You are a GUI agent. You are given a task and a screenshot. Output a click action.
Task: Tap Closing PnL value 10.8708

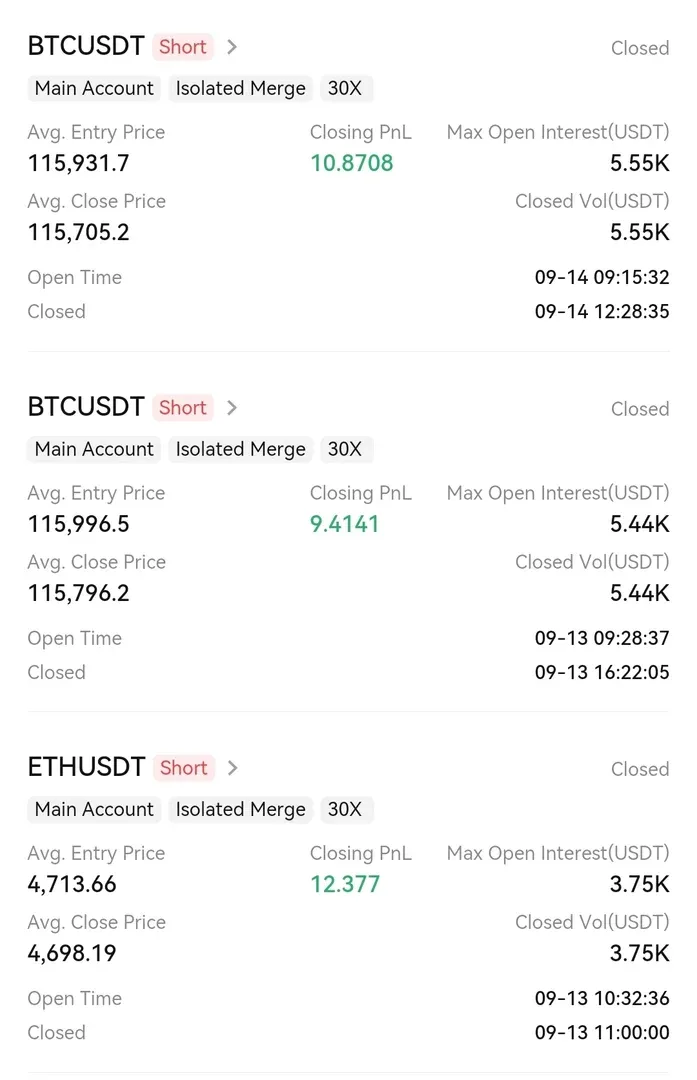point(351,163)
